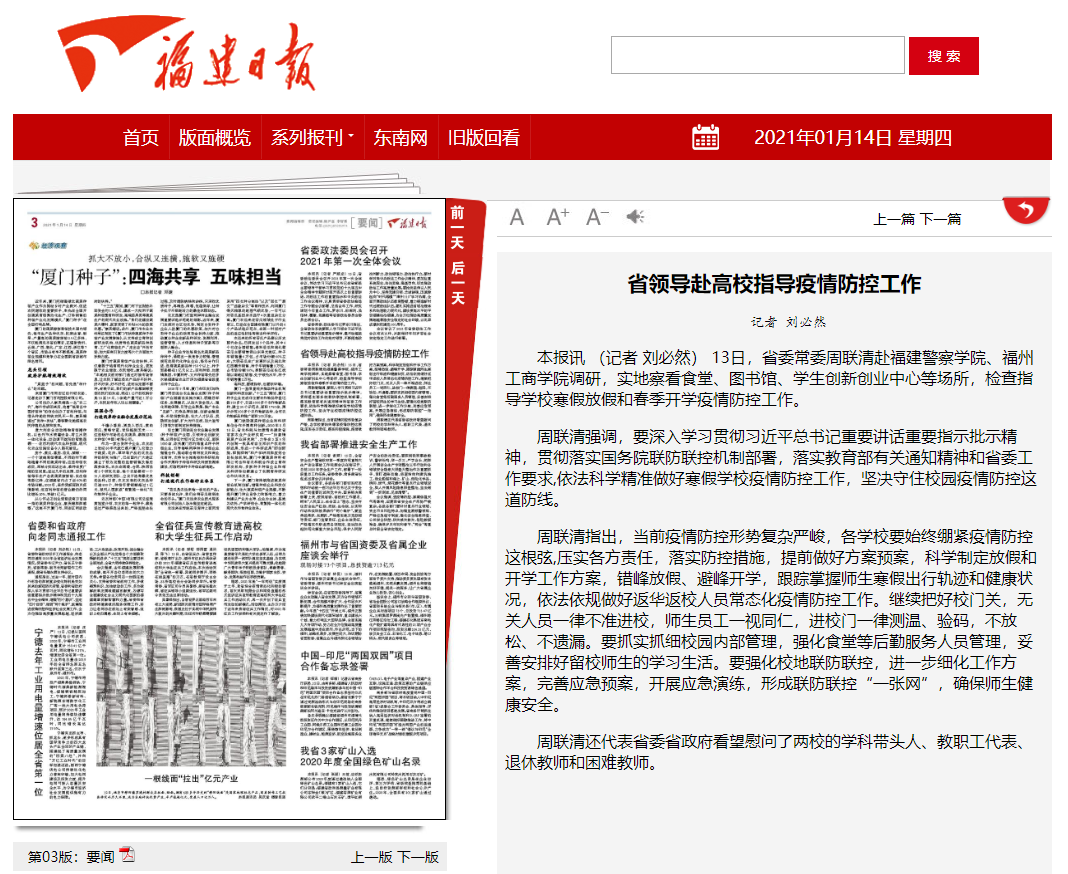This screenshot has width=1068, height=874.
Task: Open the calendar date picker icon
Action: (705, 137)
